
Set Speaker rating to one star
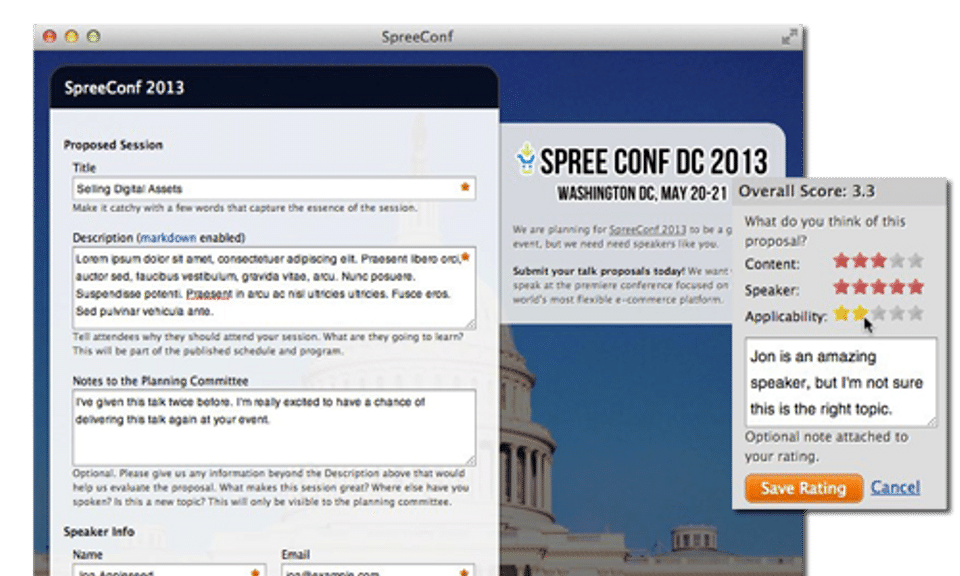tap(841, 287)
